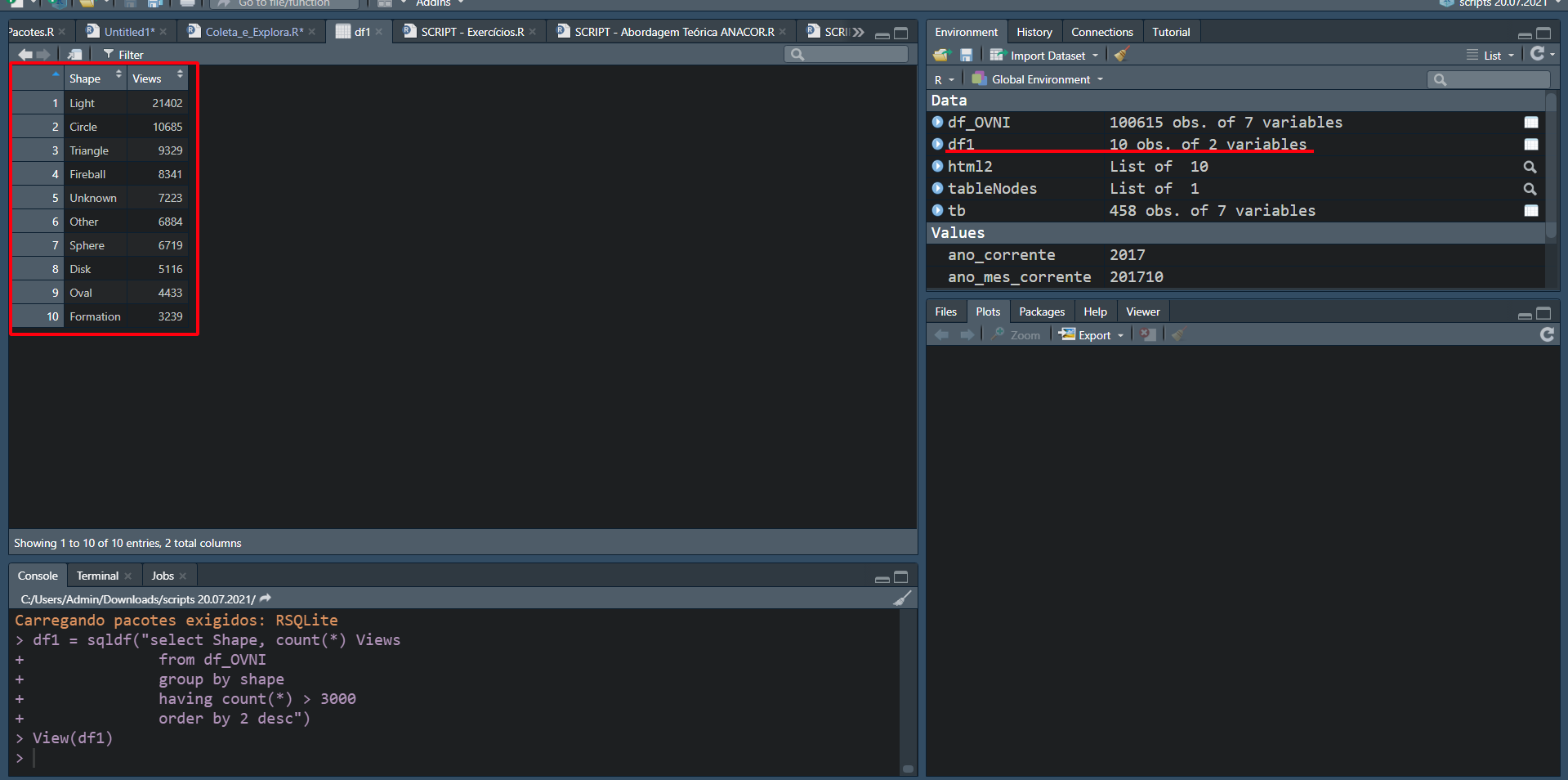The image size is (1568, 780).
Task: Clear environment objects with the broom icon
Action: [x=1121, y=55]
